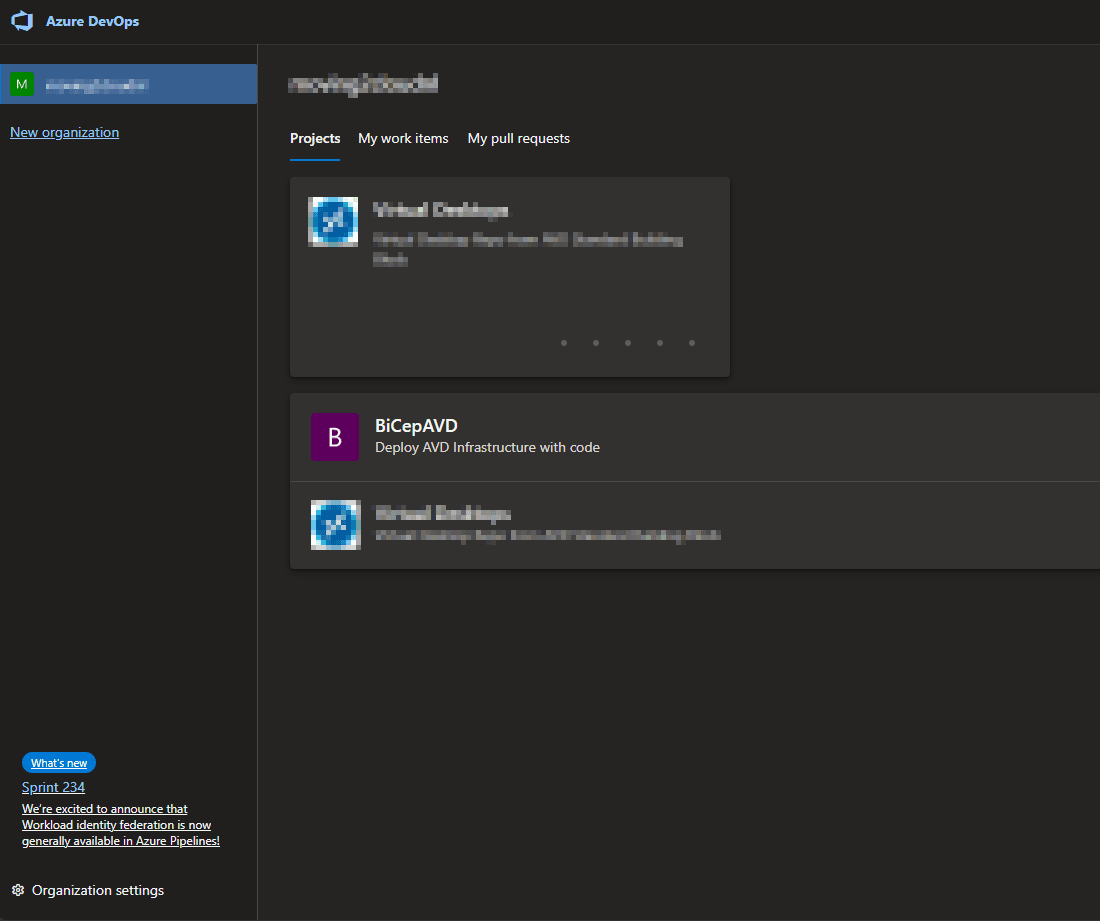
Task: Click the project icon in the row below BiCepAVD
Action: click(x=335, y=525)
